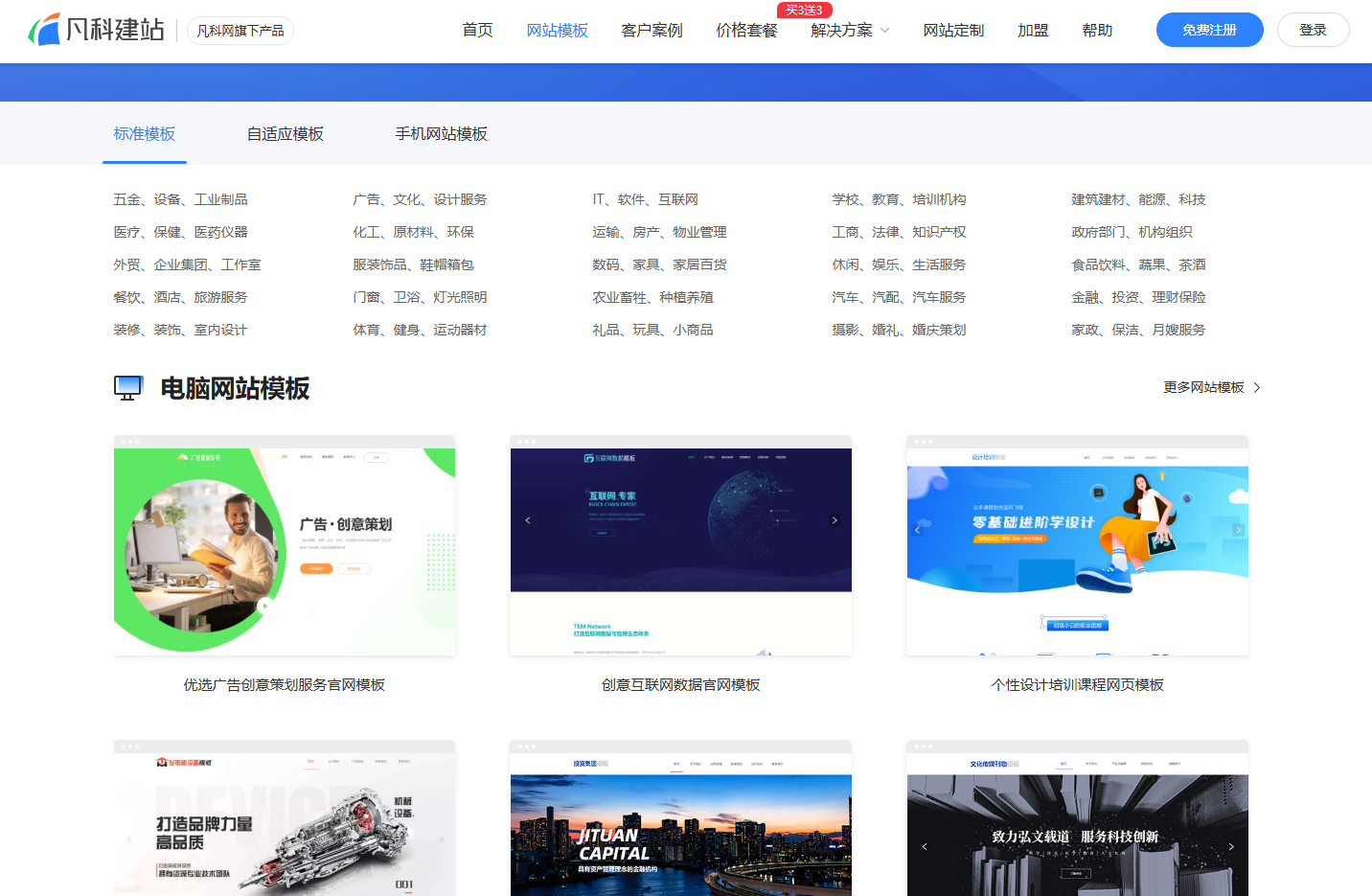This screenshot has height=896, width=1372.
Task: Open the 建筑建材、能源、科技 category
Action: (1138, 199)
